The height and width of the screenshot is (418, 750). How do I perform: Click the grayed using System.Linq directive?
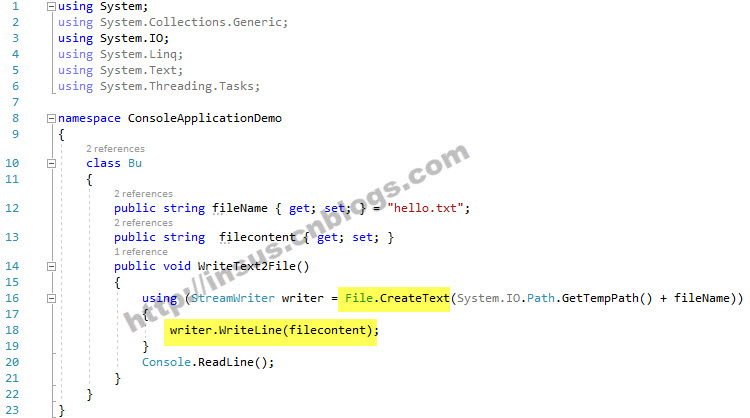pos(120,55)
